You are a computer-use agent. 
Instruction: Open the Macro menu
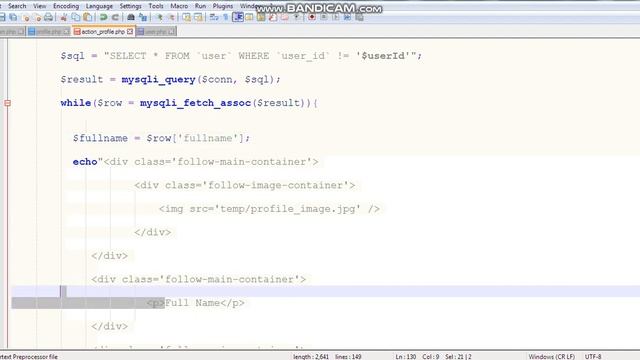179,6
